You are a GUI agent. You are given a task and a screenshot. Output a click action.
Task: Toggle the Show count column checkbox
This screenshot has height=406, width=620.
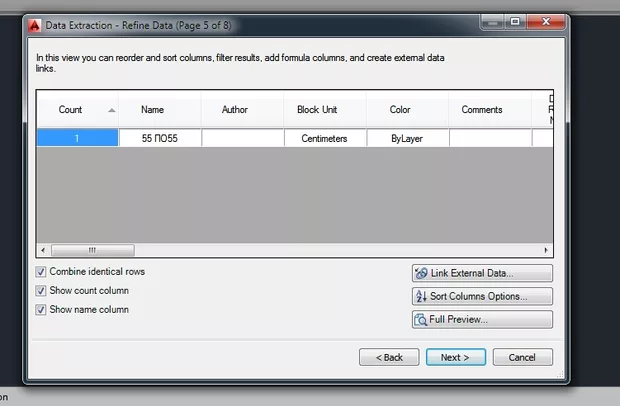point(41,291)
